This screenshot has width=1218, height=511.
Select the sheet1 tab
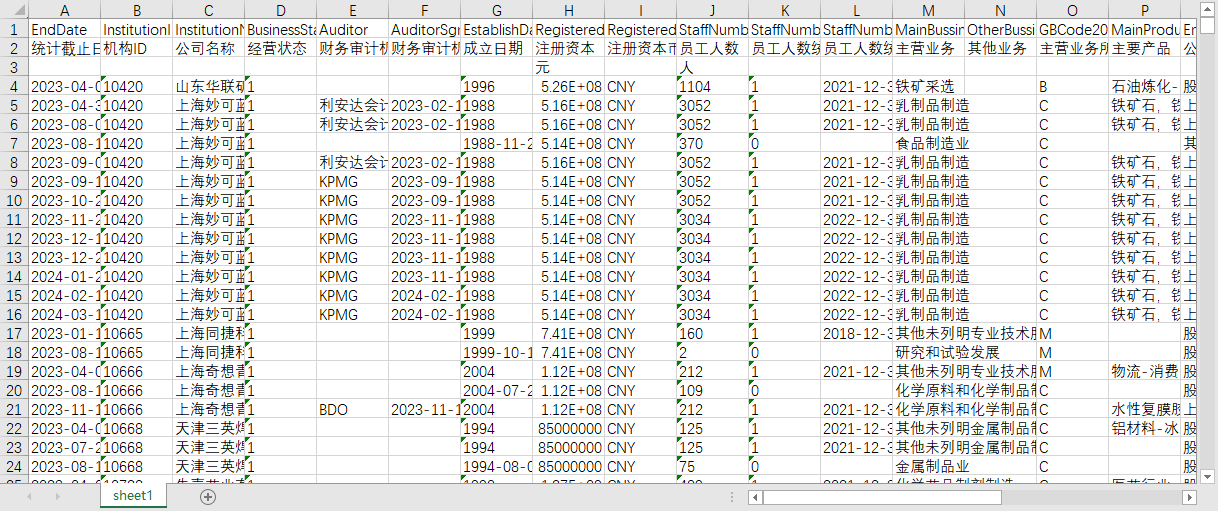(133, 496)
